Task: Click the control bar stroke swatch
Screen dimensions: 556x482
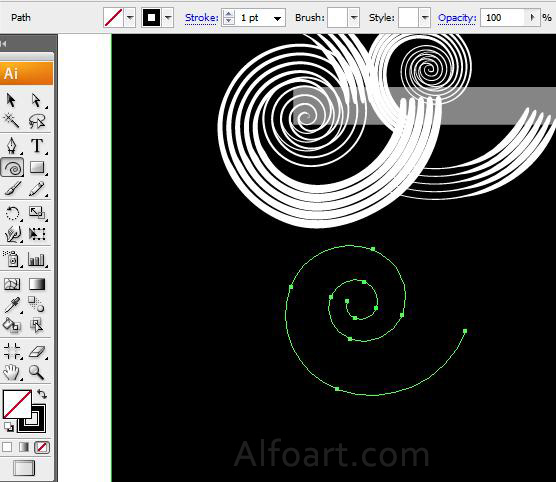Action: [x=151, y=17]
